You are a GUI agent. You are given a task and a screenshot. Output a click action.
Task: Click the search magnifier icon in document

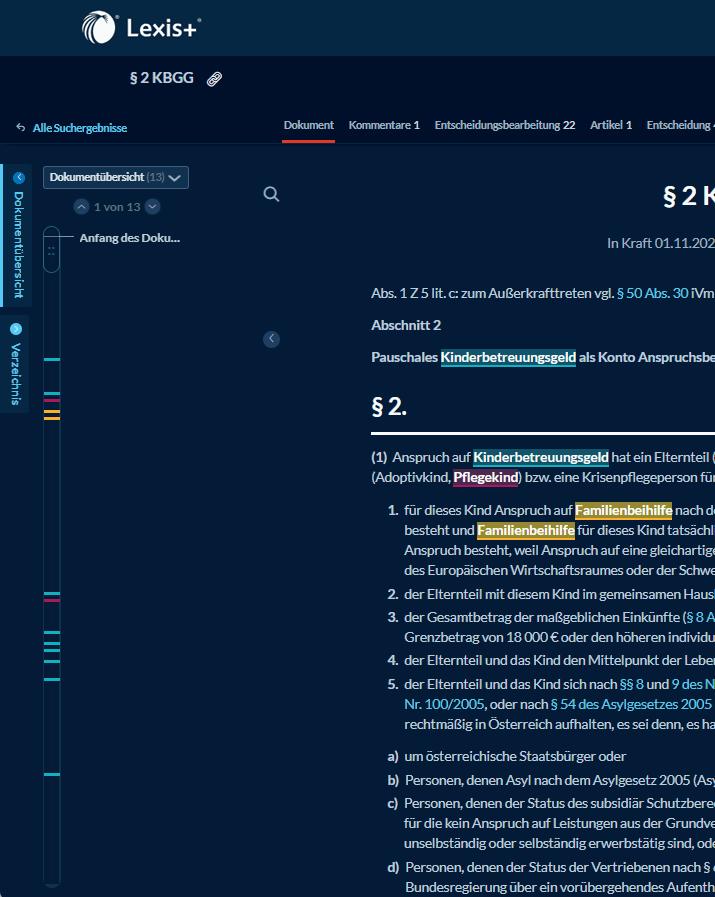click(x=271, y=195)
